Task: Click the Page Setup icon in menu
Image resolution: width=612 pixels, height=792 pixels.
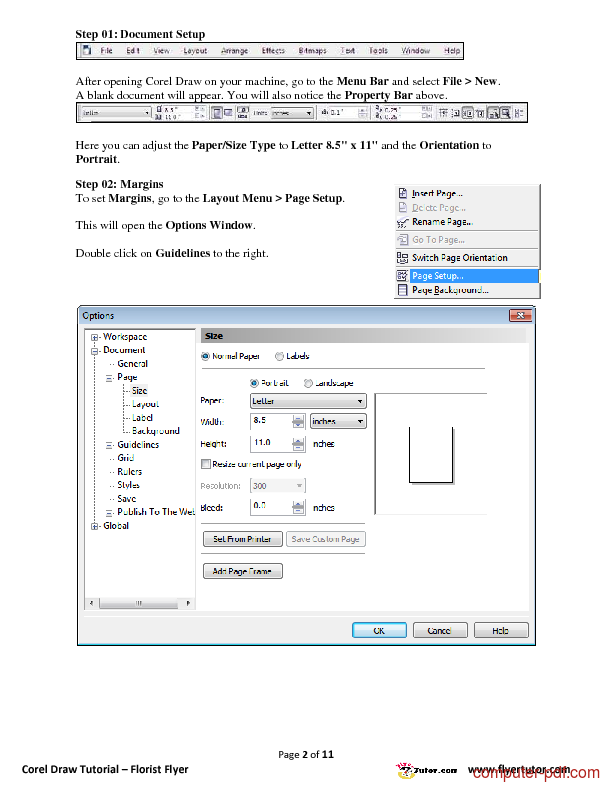Action: [x=402, y=276]
